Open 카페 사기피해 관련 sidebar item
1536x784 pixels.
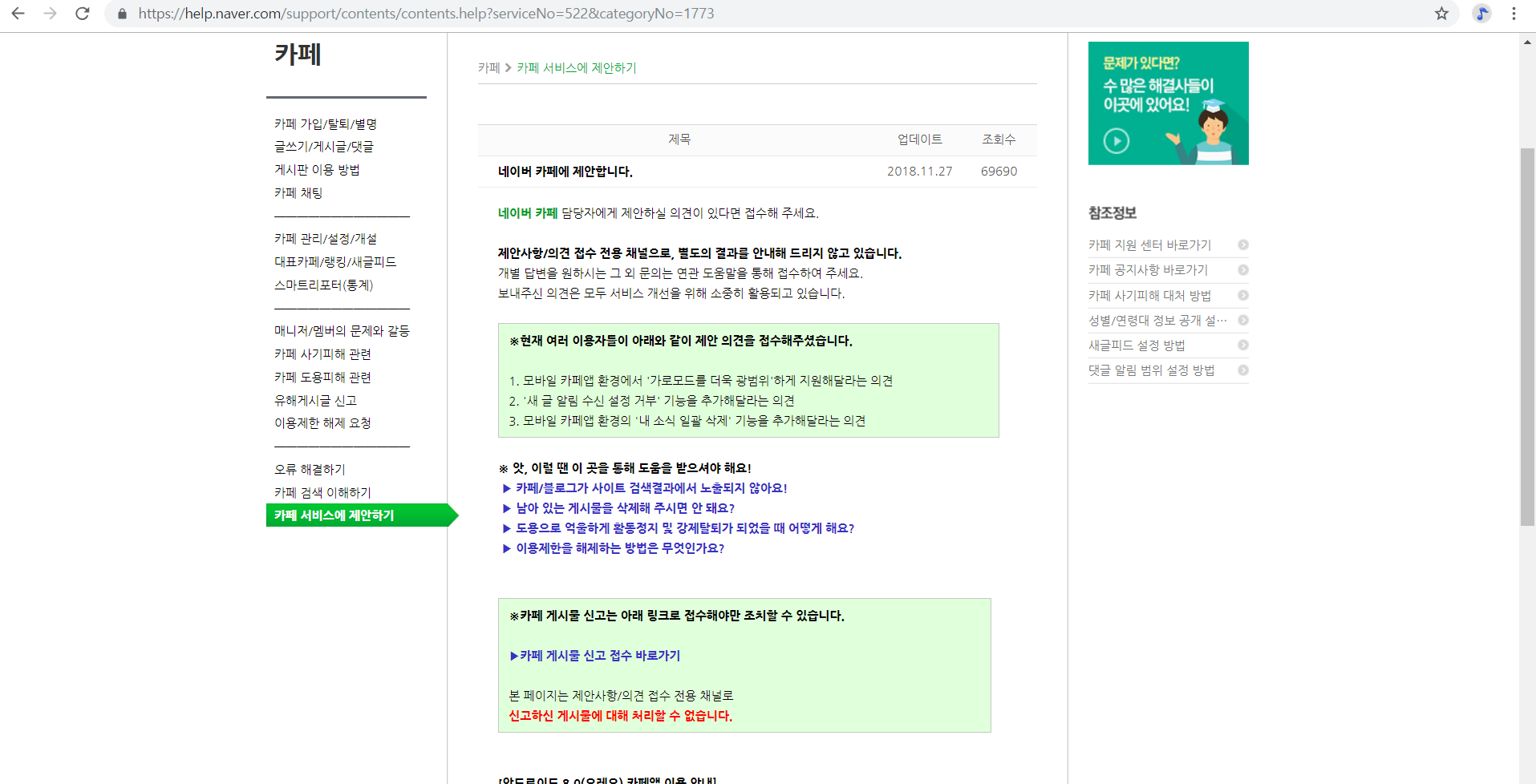tap(322, 354)
